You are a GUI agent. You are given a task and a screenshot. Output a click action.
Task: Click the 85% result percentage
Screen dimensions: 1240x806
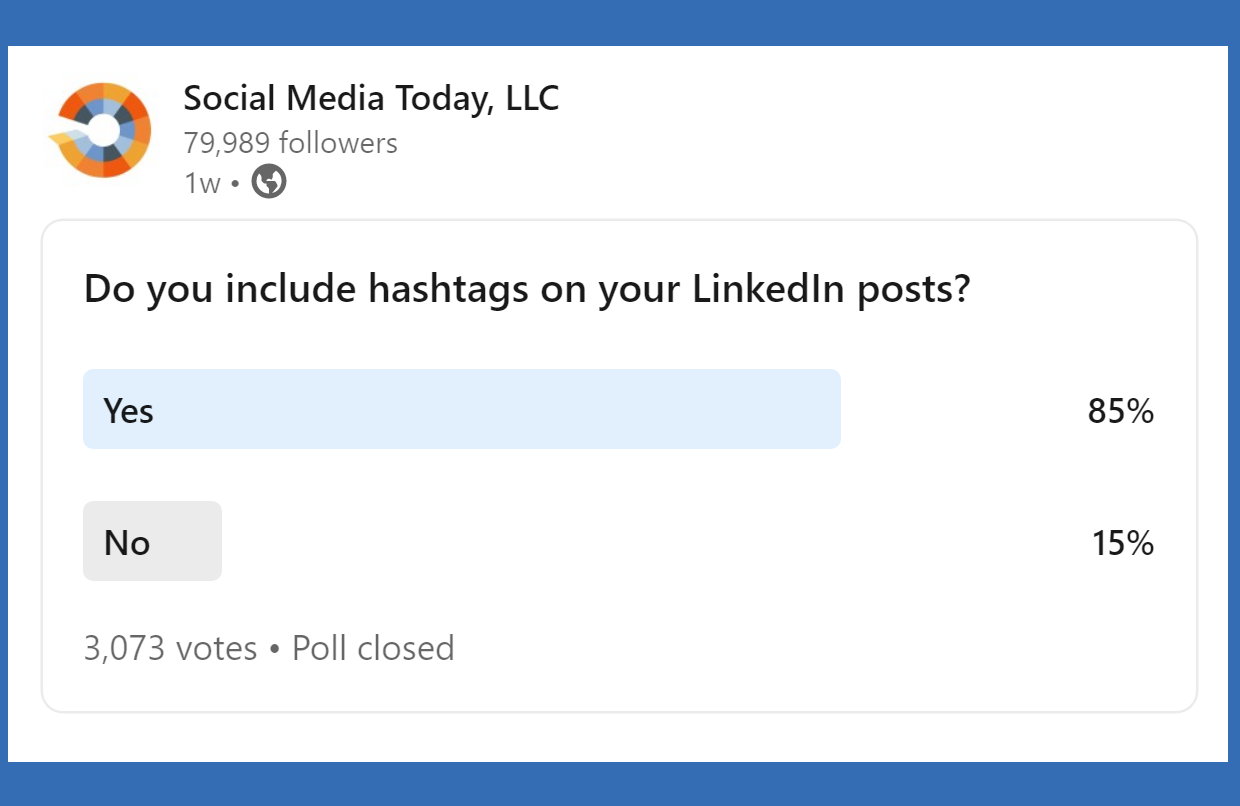[x=1121, y=411]
